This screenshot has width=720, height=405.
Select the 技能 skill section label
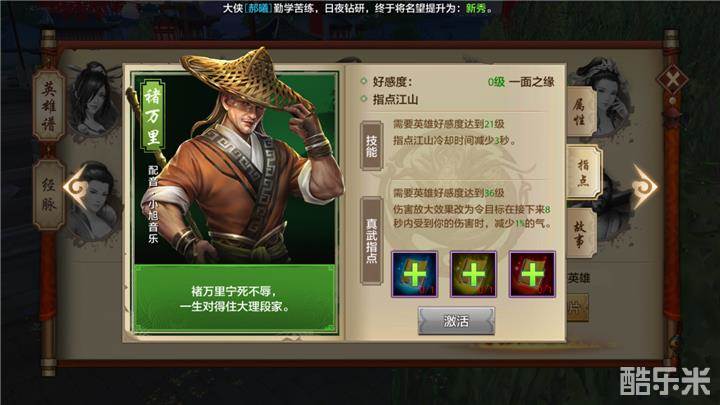(371, 146)
